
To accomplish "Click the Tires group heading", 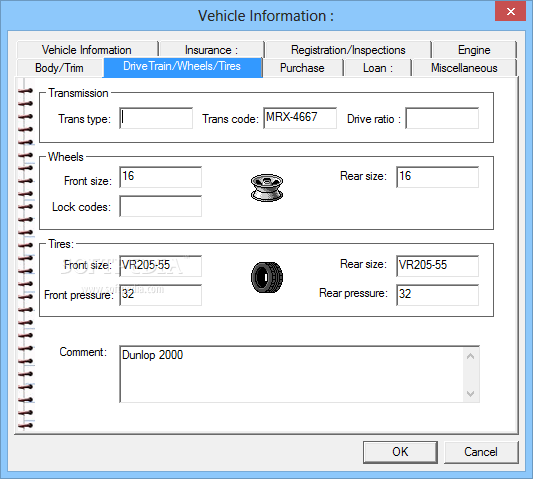I will (x=61, y=244).
